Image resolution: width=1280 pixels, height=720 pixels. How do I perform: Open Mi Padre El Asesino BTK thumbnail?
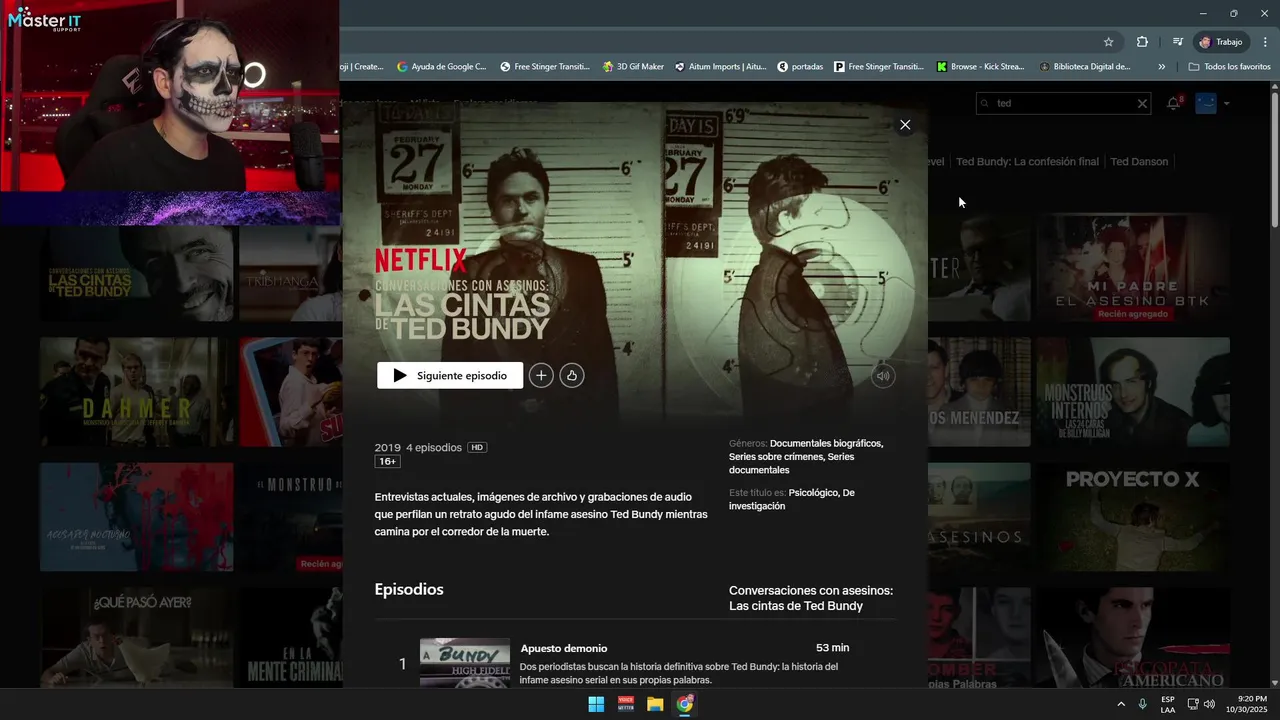pyautogui.click(x=1133, y=267)
